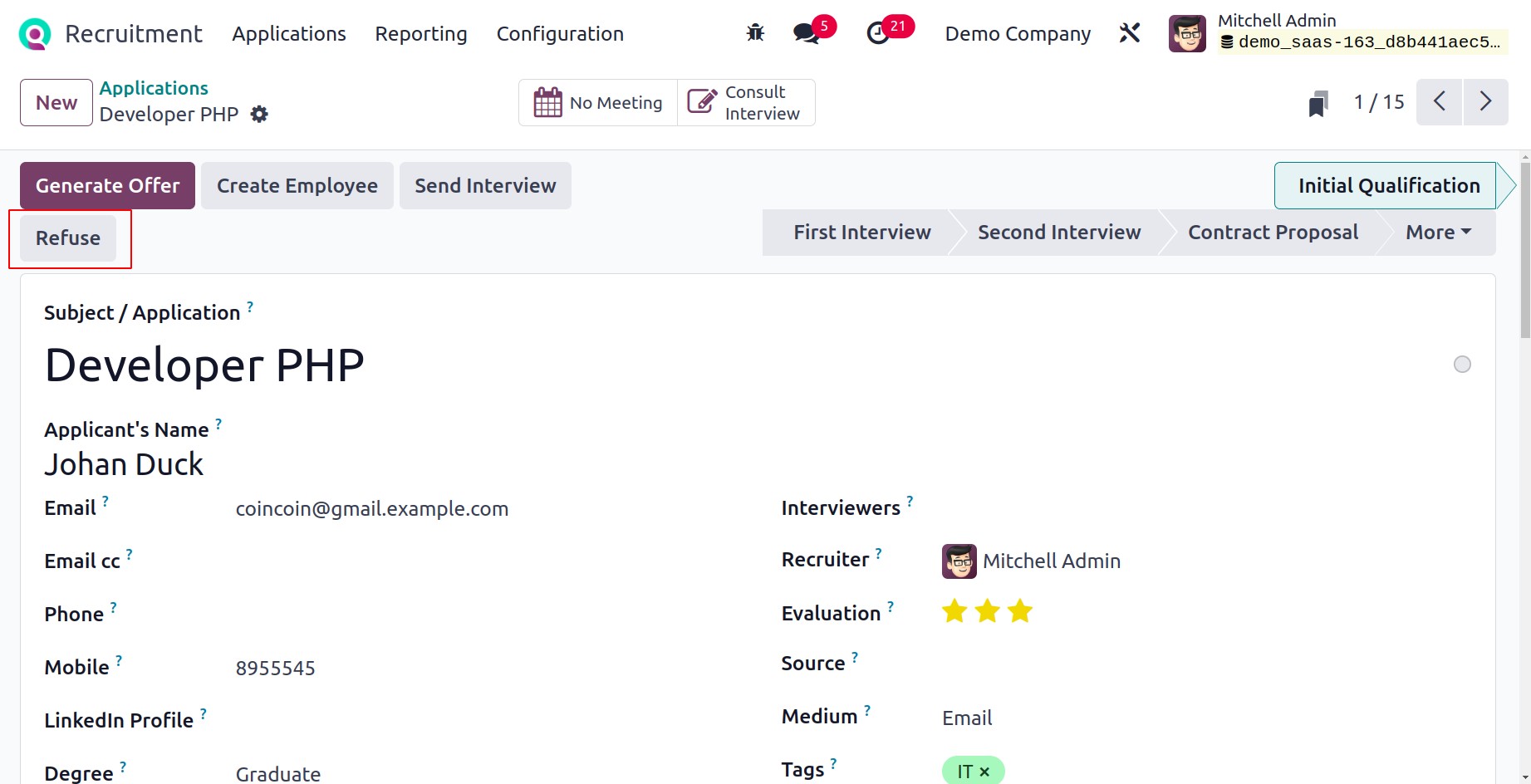Click the wrench and screwdriver tools icon
This screenshot has width=1531, height=784.
pyautogui.click(x=1130, y=33)
